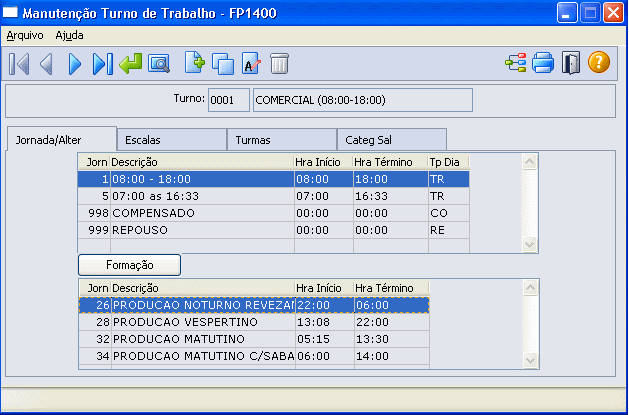
Task: Switch to the Jornada/Alter tab
Action: tap(62, 140)
